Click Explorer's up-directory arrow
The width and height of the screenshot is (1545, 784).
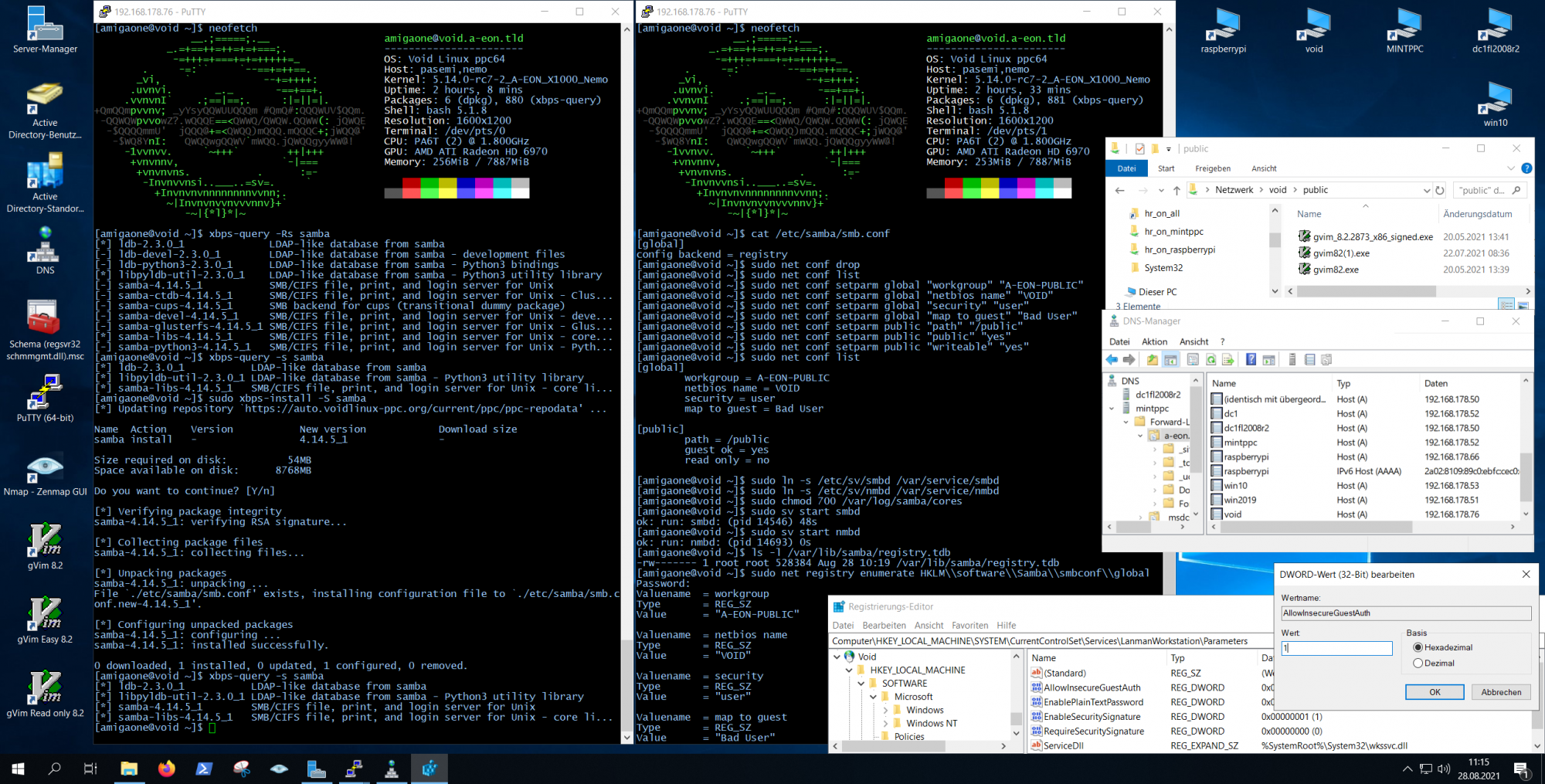click(x=1177, y=190)
